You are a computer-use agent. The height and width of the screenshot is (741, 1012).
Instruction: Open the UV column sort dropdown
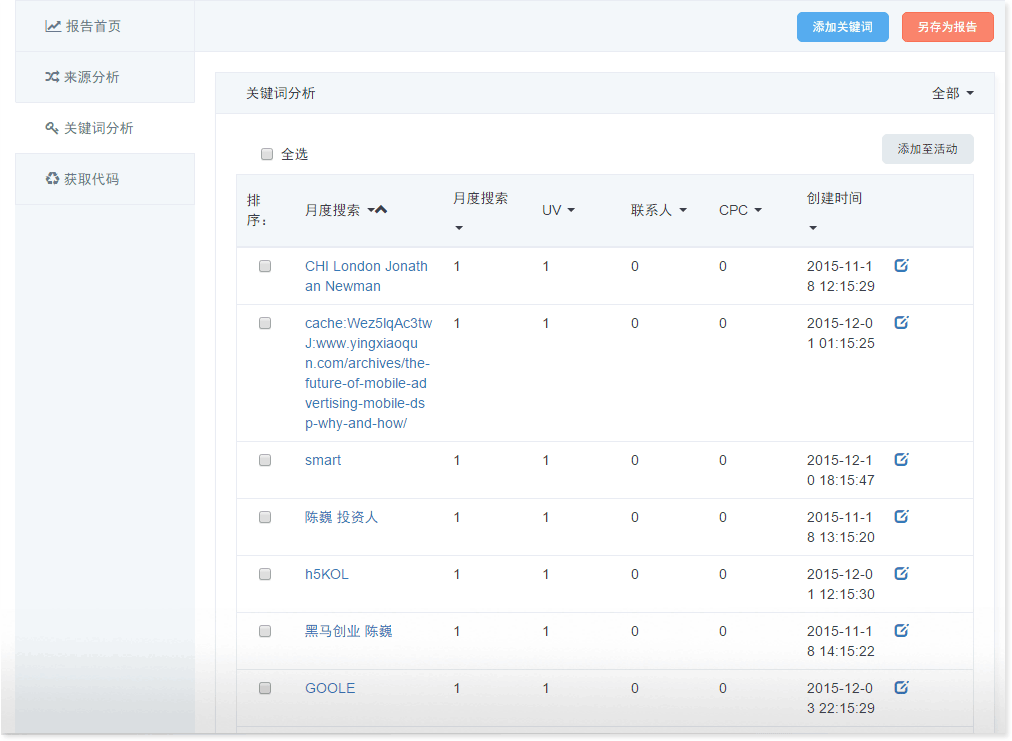pos(571,210)
